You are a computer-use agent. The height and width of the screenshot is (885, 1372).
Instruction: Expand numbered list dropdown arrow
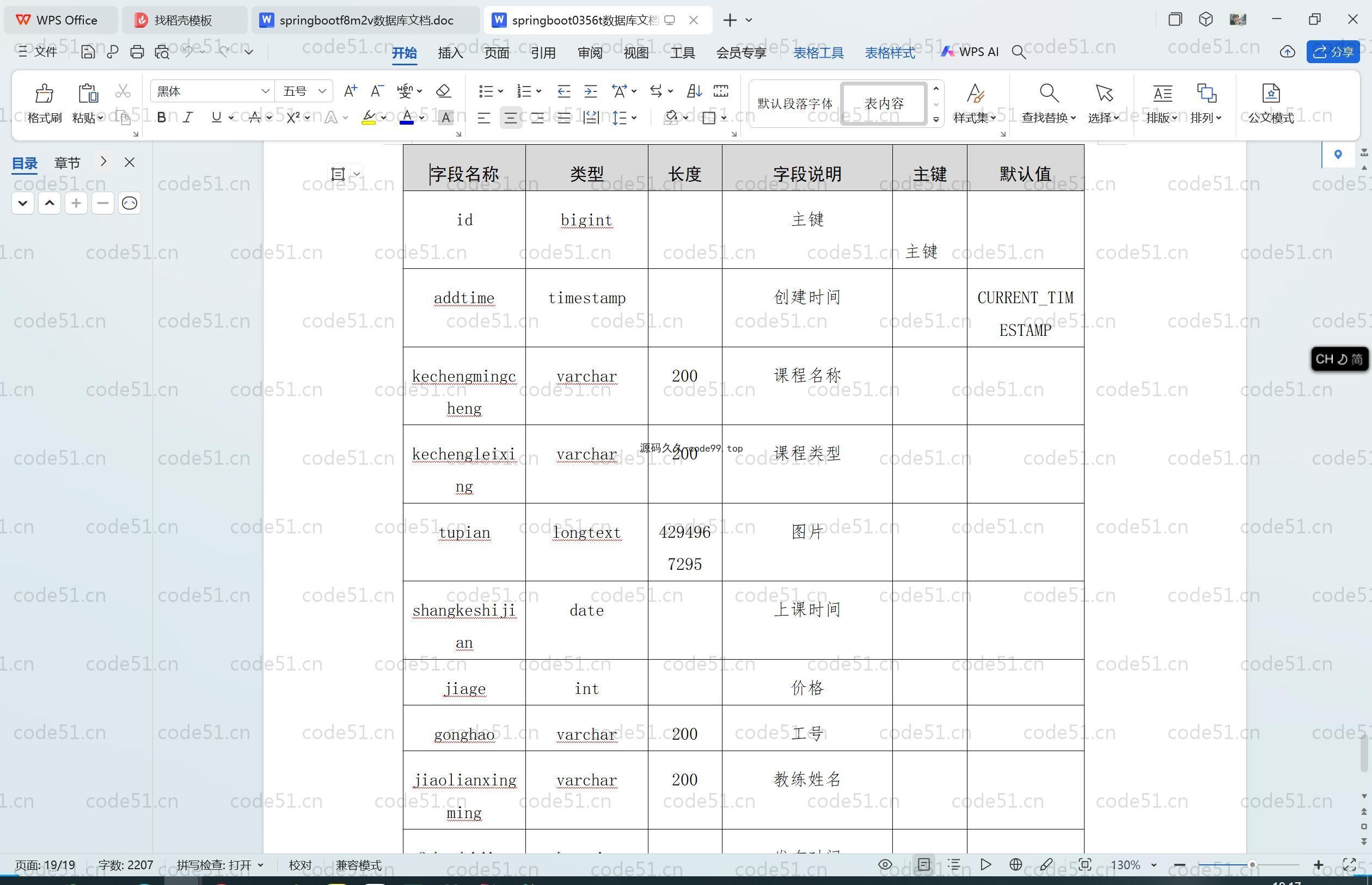(x=538, y=91)
